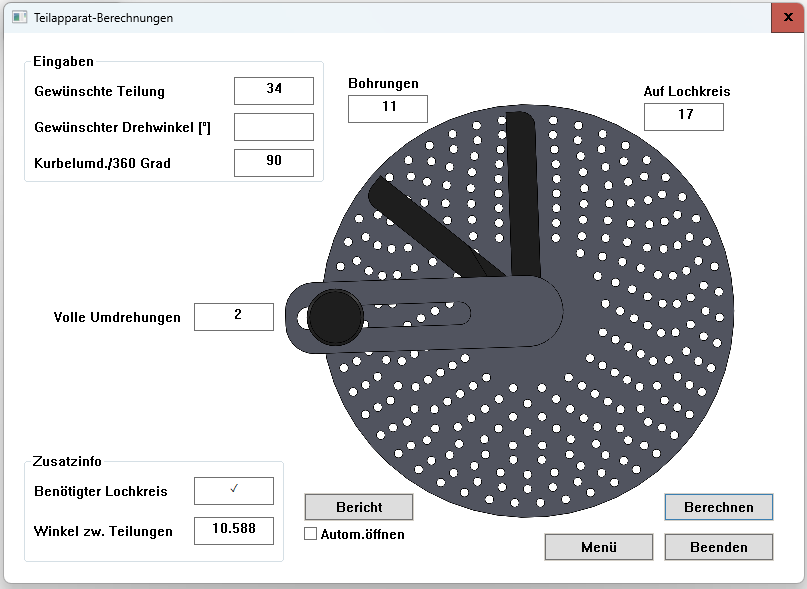807x589 pixels.
Task: Select the Gewünschte Teilung field showing 34
Action: pyautogui.click(x=273, y=90)
